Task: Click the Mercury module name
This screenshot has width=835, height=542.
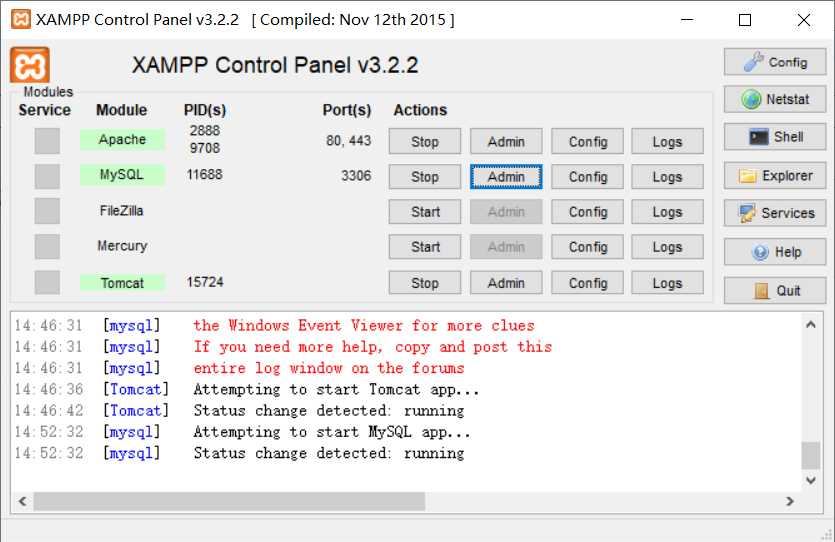Action: click(122, 246)
